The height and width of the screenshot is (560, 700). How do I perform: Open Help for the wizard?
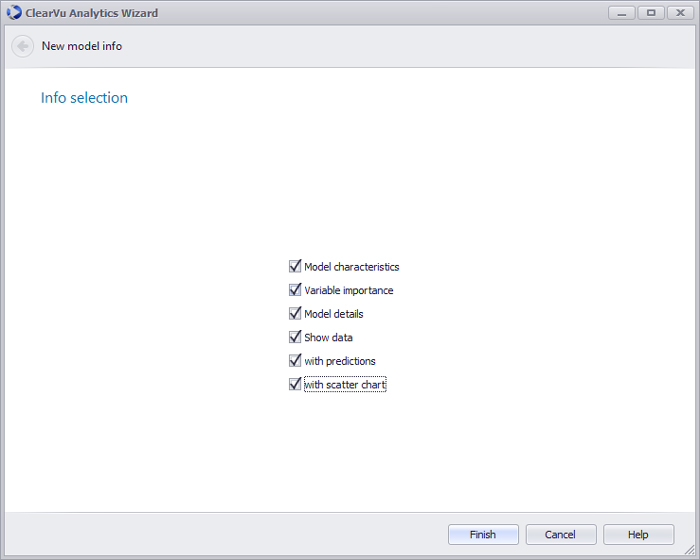tap(638, 535)
